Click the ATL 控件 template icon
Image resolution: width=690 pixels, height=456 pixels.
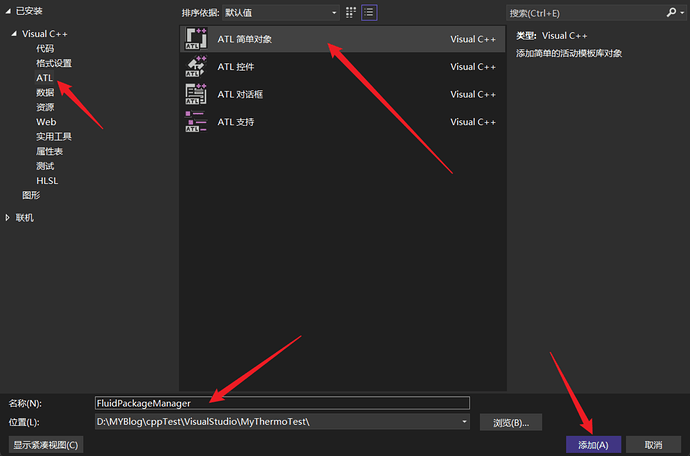196,66
